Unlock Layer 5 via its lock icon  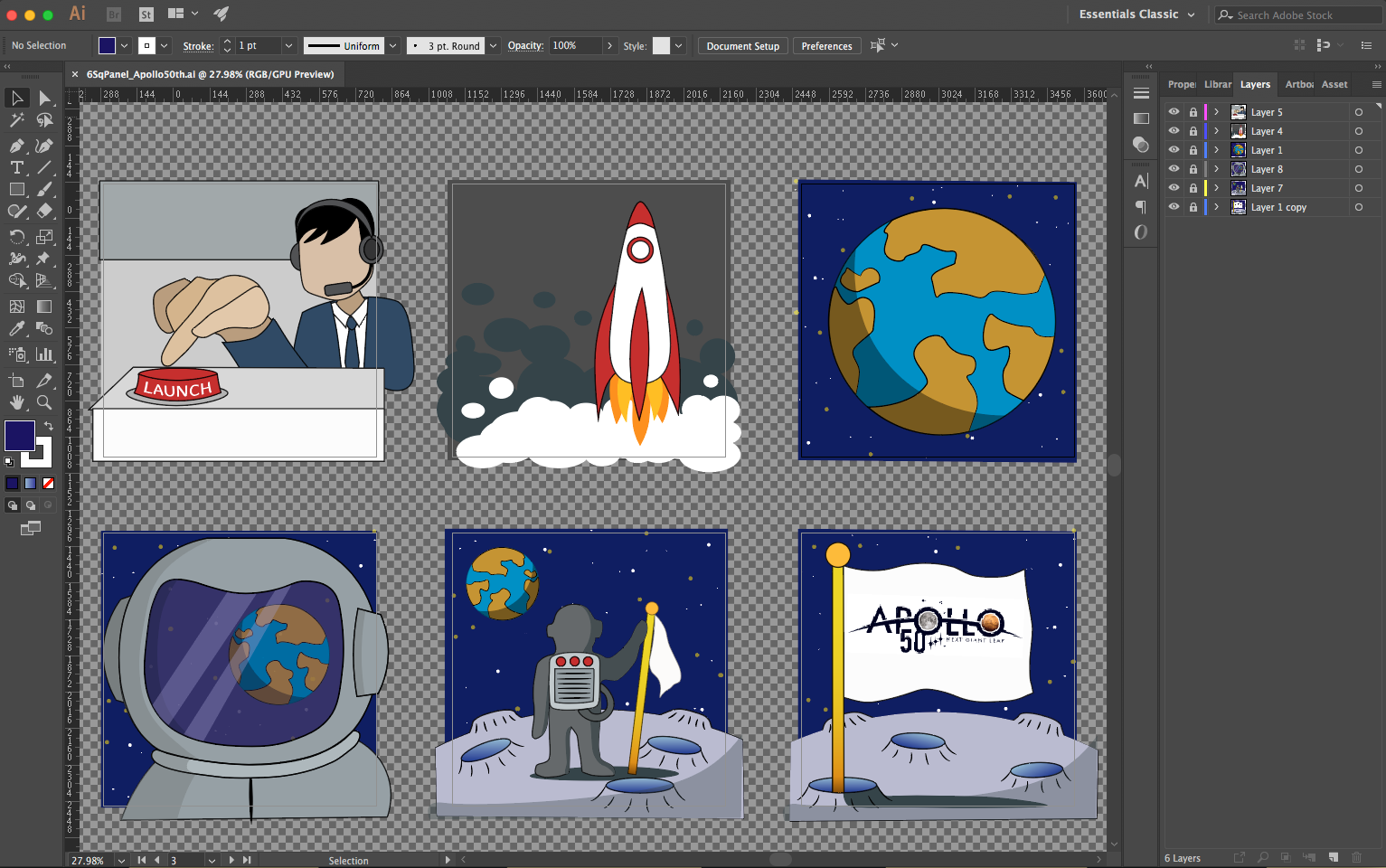[x=1193, y=112]
